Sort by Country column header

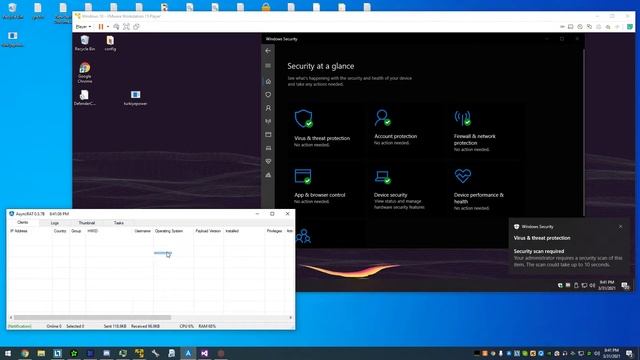(x=60, y=231)
